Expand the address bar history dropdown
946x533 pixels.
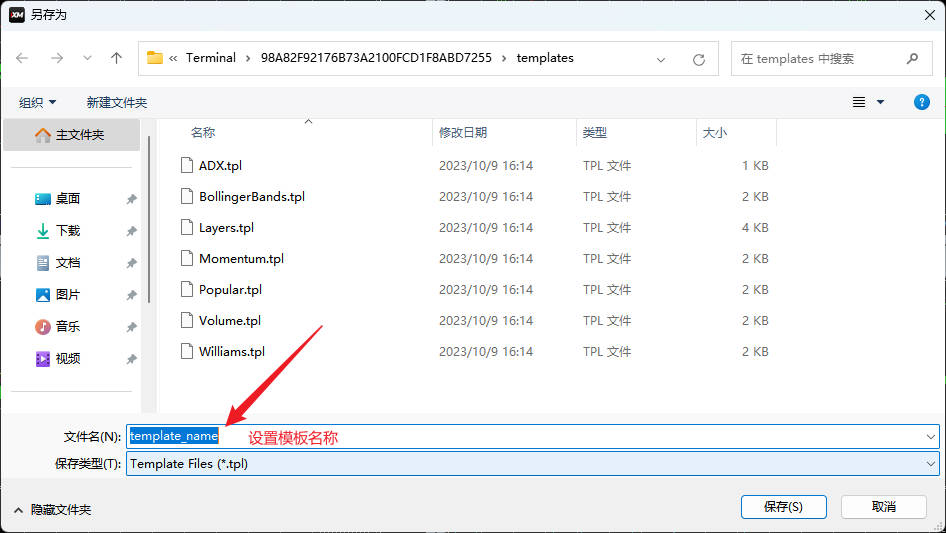[x=661, y=59]
